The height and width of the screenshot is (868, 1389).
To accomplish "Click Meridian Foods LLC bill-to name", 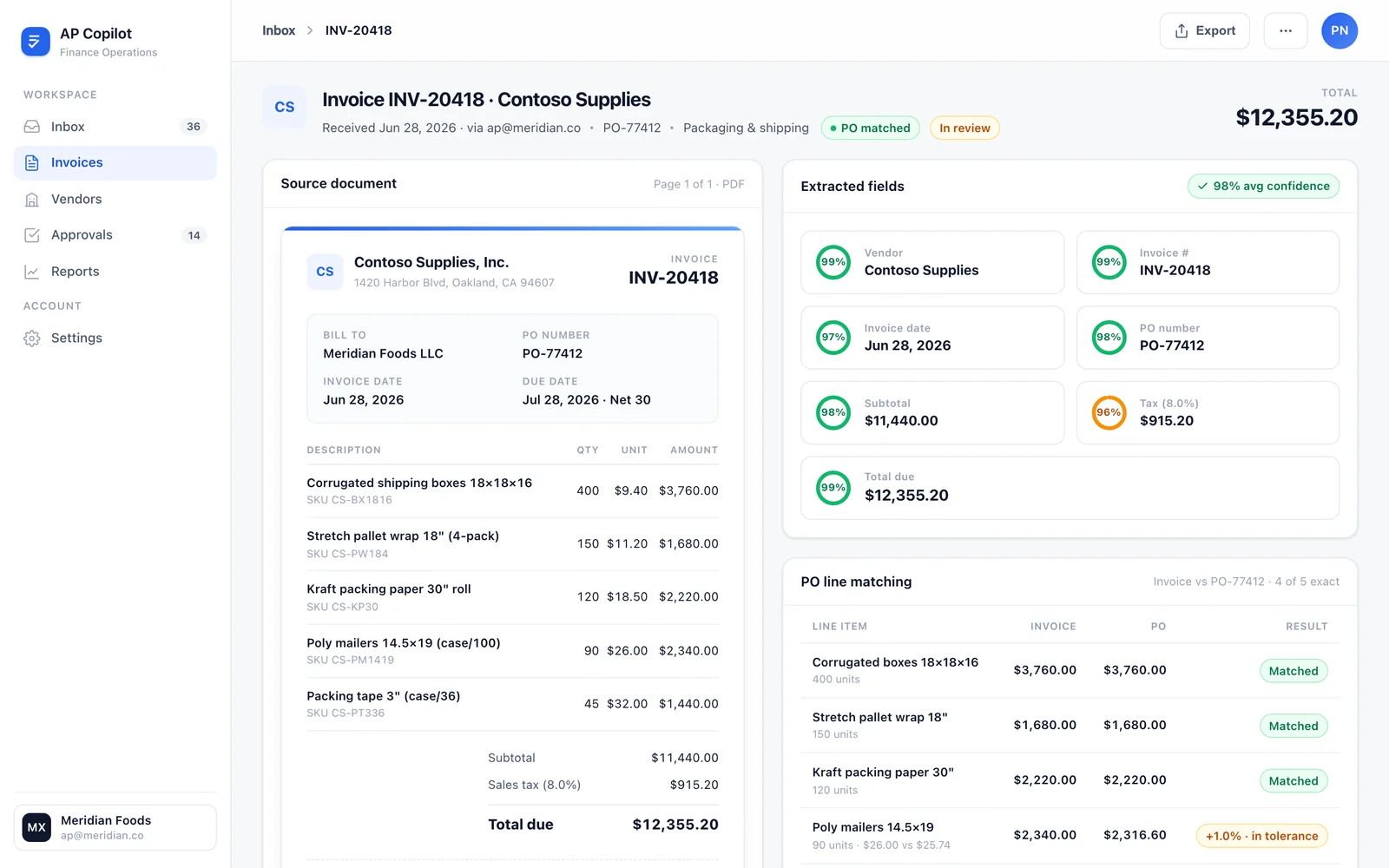I will tap(383, 354).
